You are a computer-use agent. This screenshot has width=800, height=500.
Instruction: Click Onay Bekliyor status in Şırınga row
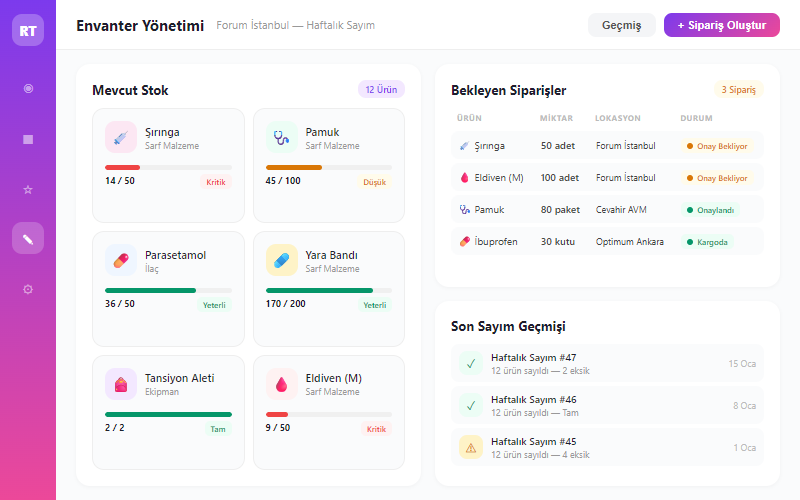[x=717, y=146]
